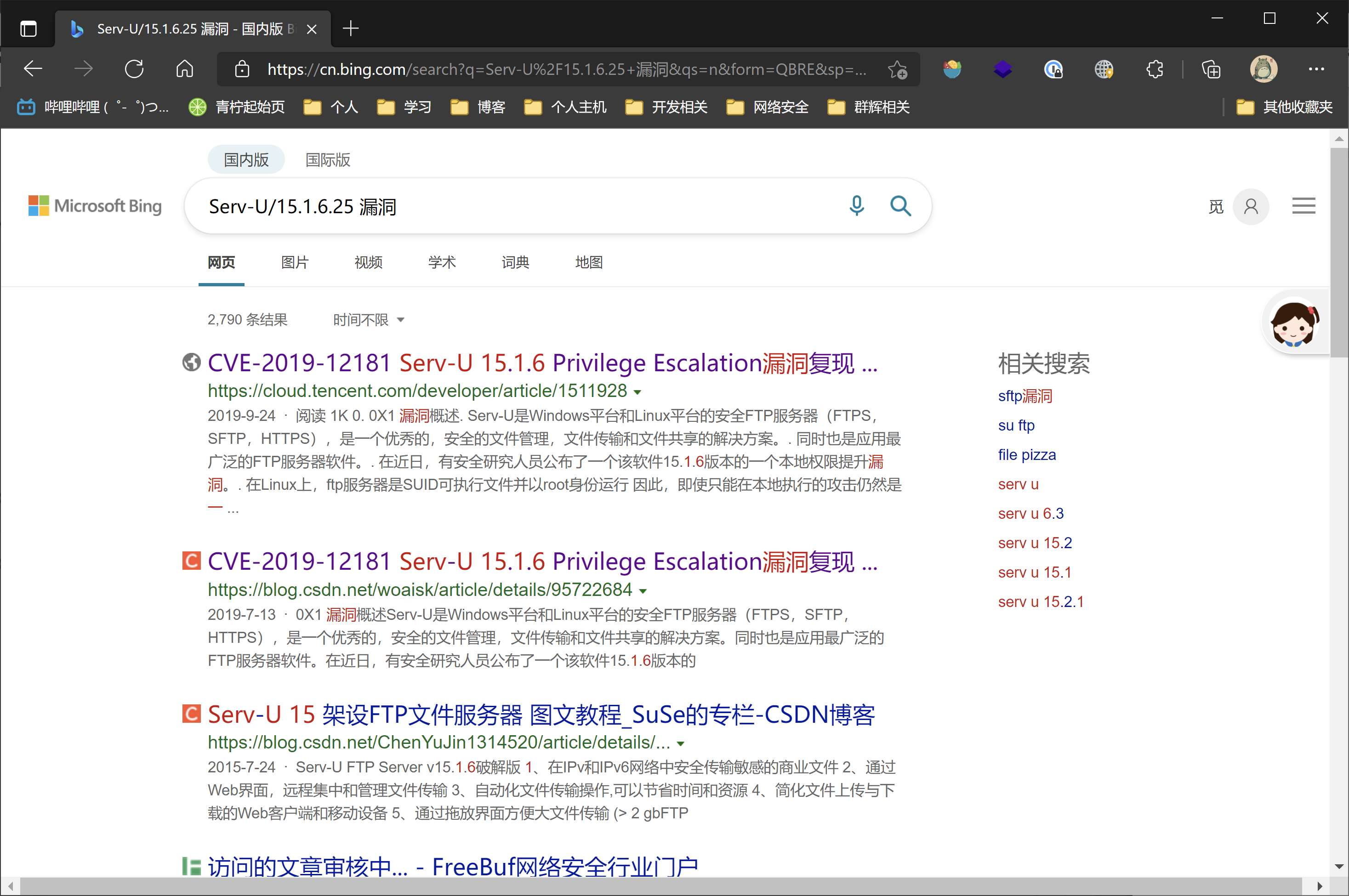The height and width of the screenshot is (896, 1349).
Task: Click the Bing search query input box
Action: [x=514, y=206]
